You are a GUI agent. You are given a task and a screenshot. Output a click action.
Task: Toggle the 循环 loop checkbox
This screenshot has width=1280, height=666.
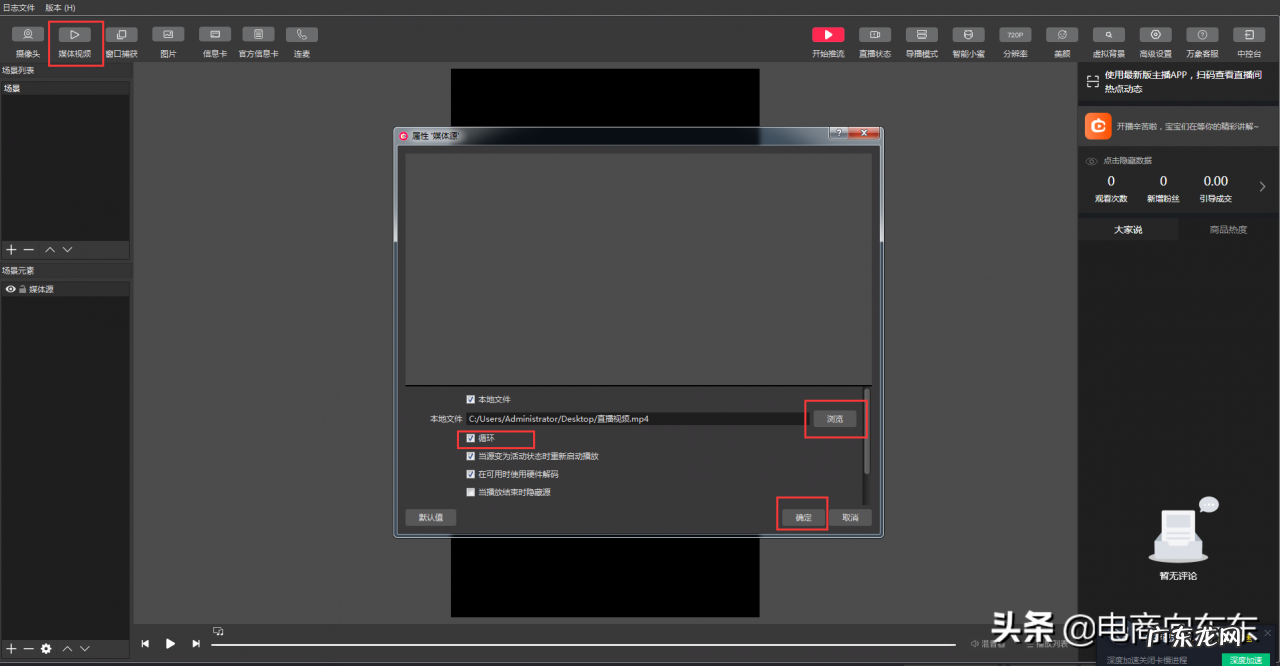471,438
